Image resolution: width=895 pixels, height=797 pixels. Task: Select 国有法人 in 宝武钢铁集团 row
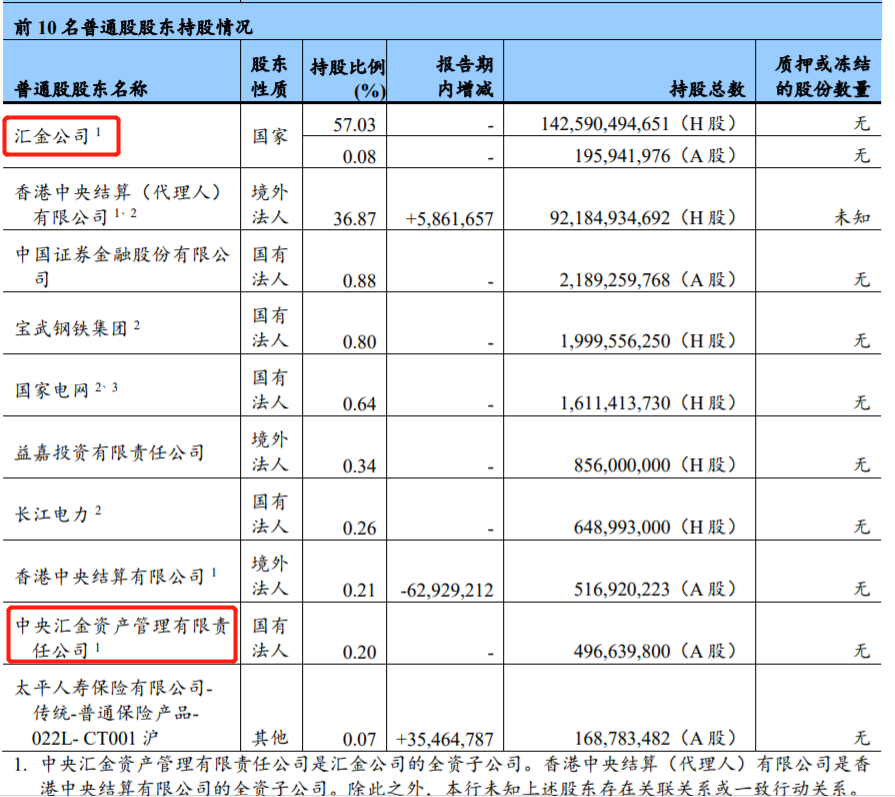coord(270,328)
